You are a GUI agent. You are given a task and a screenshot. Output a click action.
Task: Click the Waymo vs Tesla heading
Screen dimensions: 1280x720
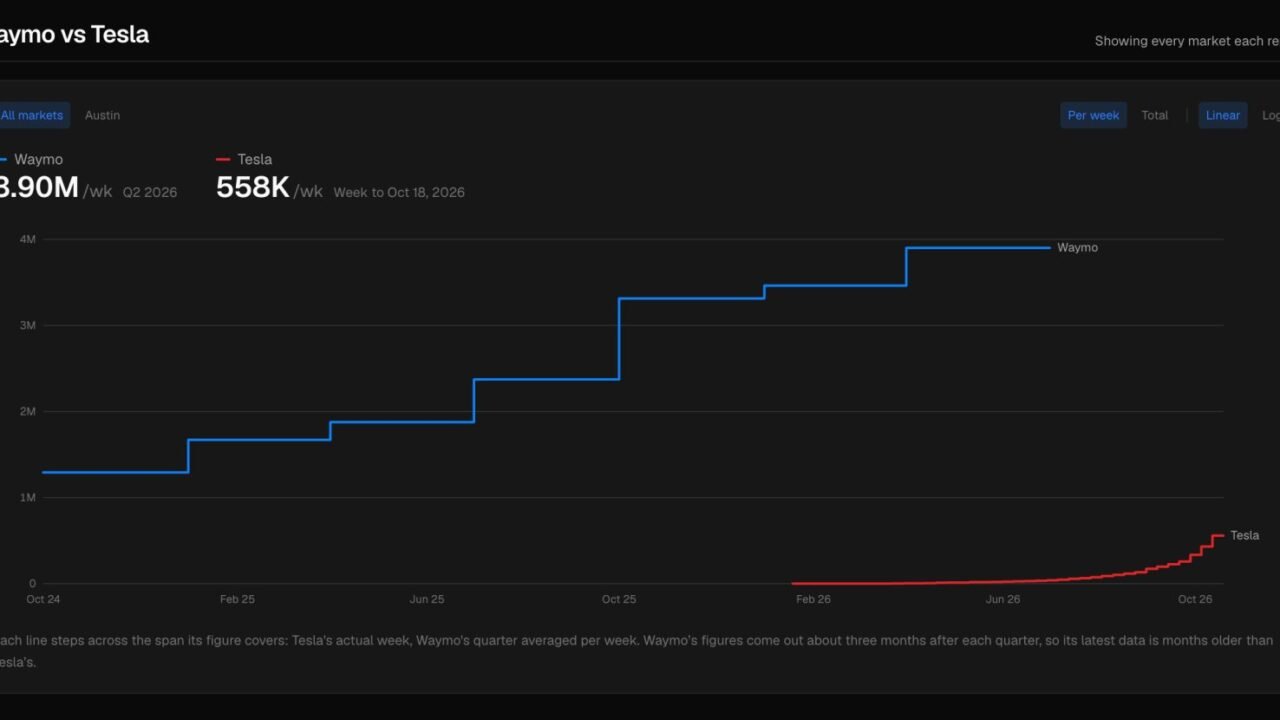click(x=74, y=34)
